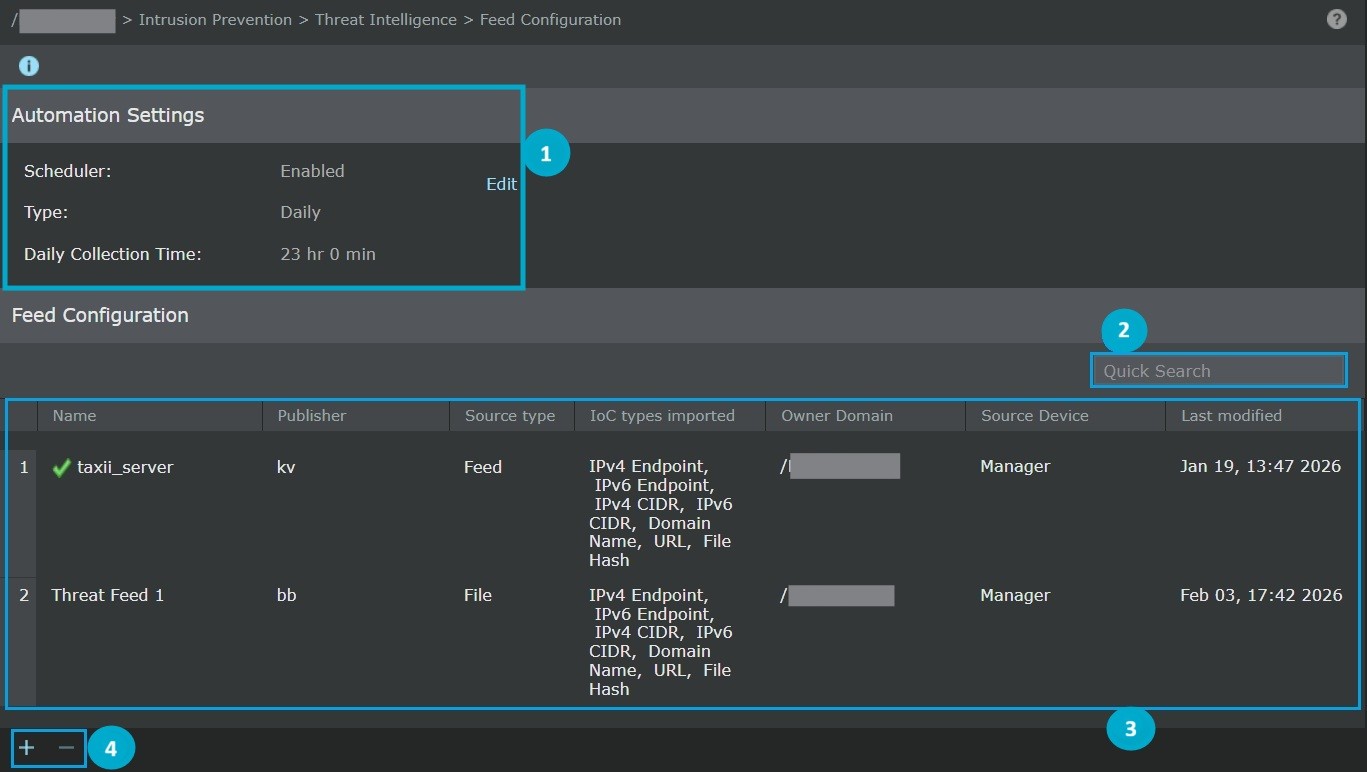Click Type value 'Daily'
This screenshot has height=772, width=1367.
[300, 212]
